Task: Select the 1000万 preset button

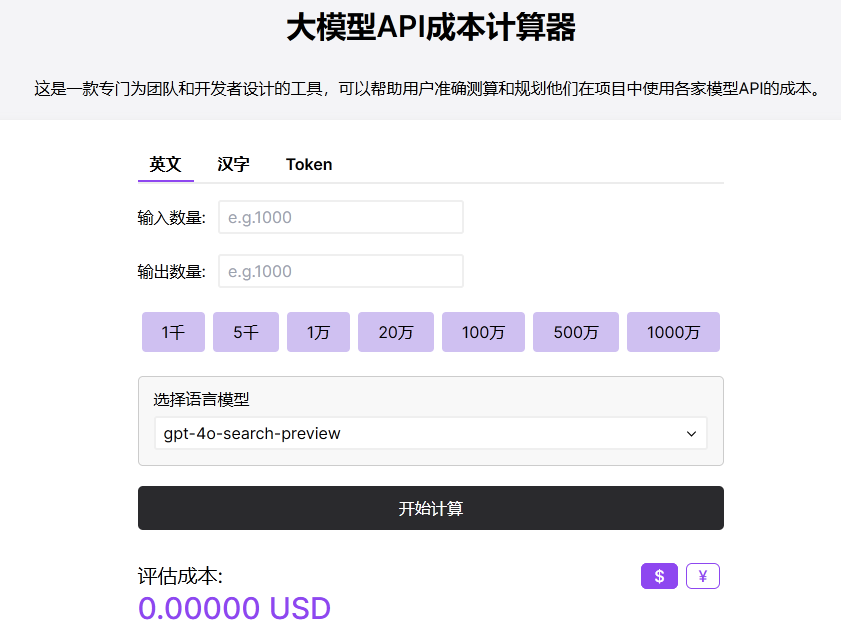Action: click(673, 332)
